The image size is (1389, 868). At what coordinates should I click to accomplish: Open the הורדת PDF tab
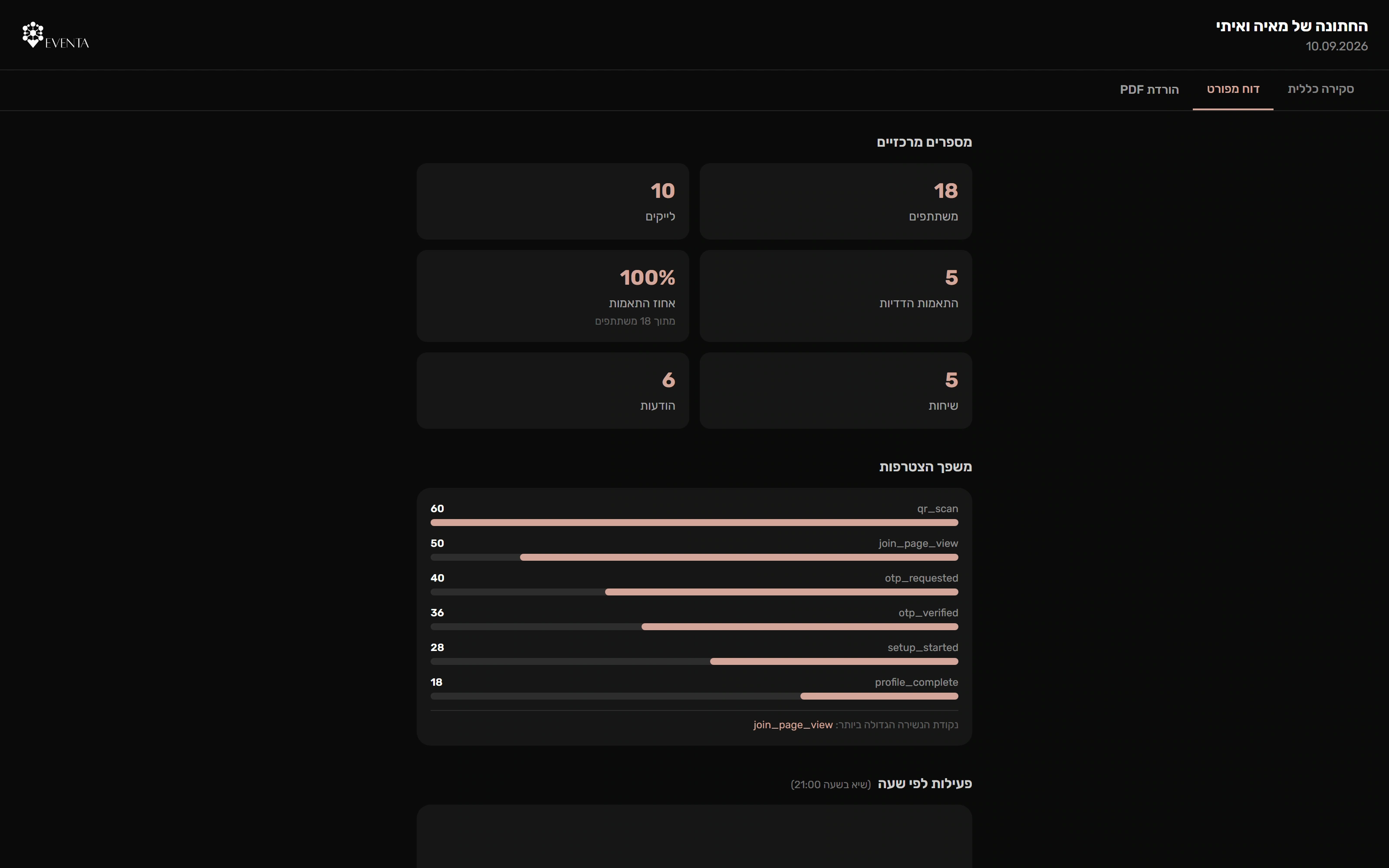coord(1149,89)
